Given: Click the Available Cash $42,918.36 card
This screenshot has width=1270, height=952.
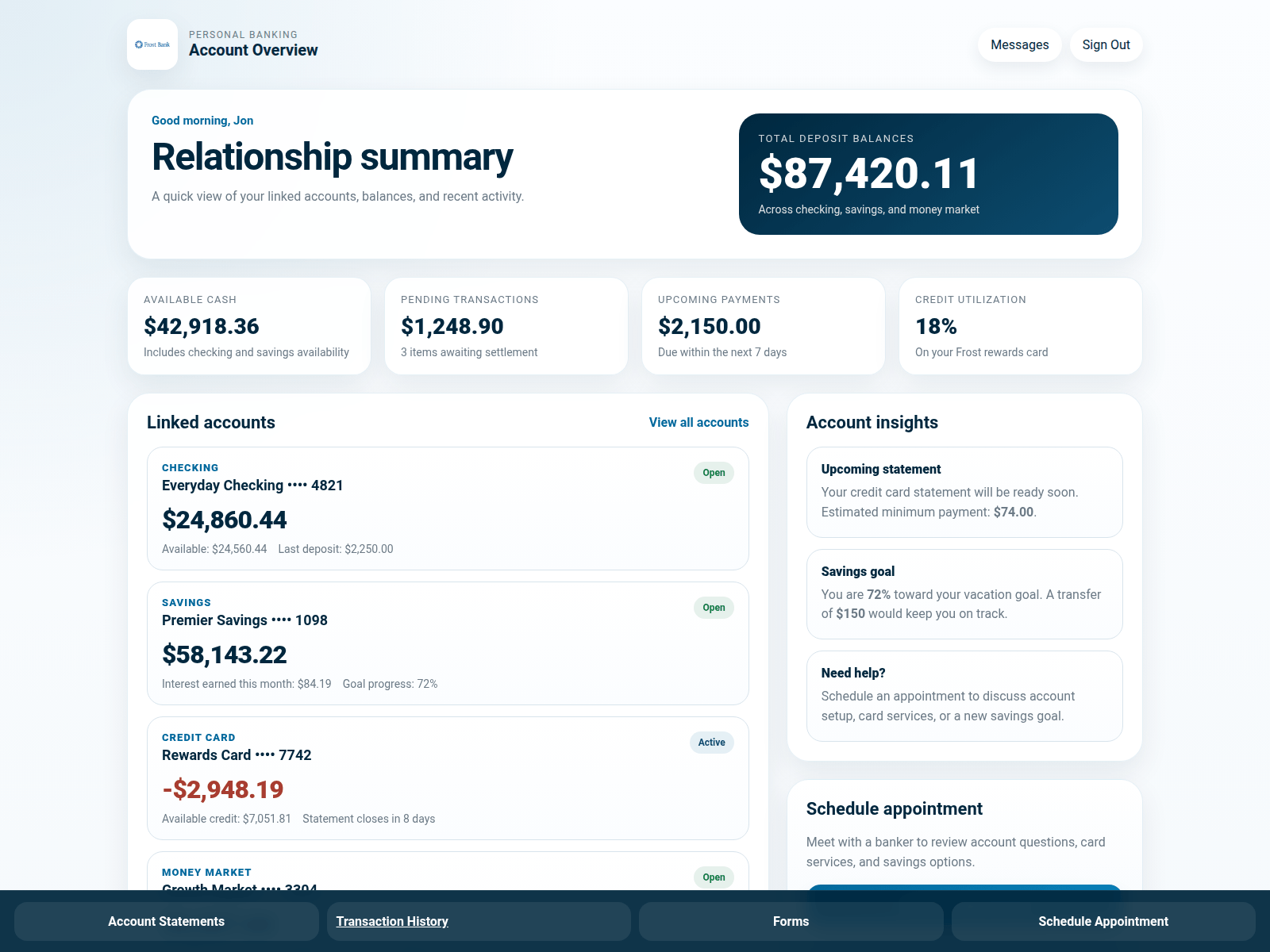Looking at the screenshot, I should [249, 326].
